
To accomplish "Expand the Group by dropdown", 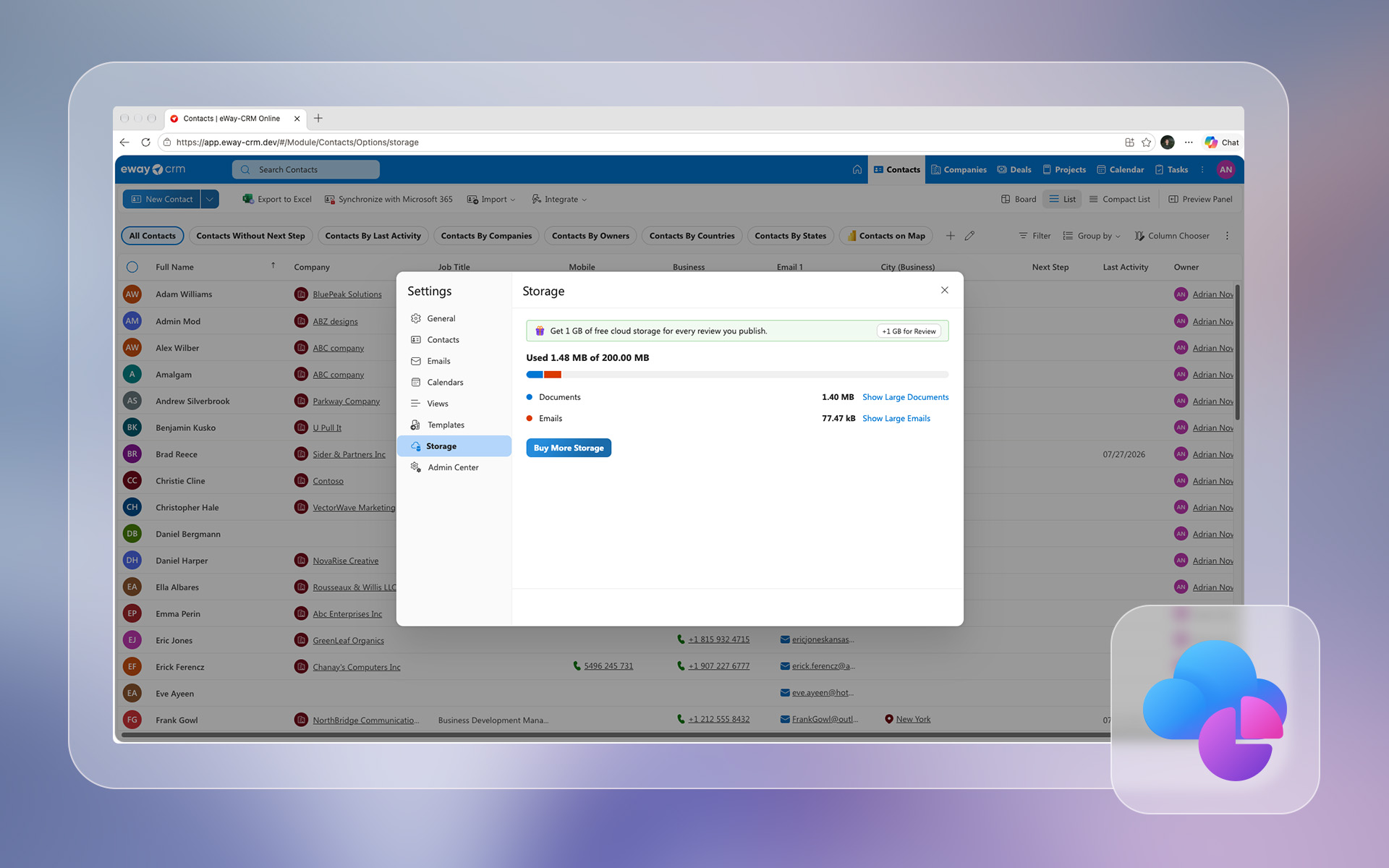I will [x=1091, y=236].
